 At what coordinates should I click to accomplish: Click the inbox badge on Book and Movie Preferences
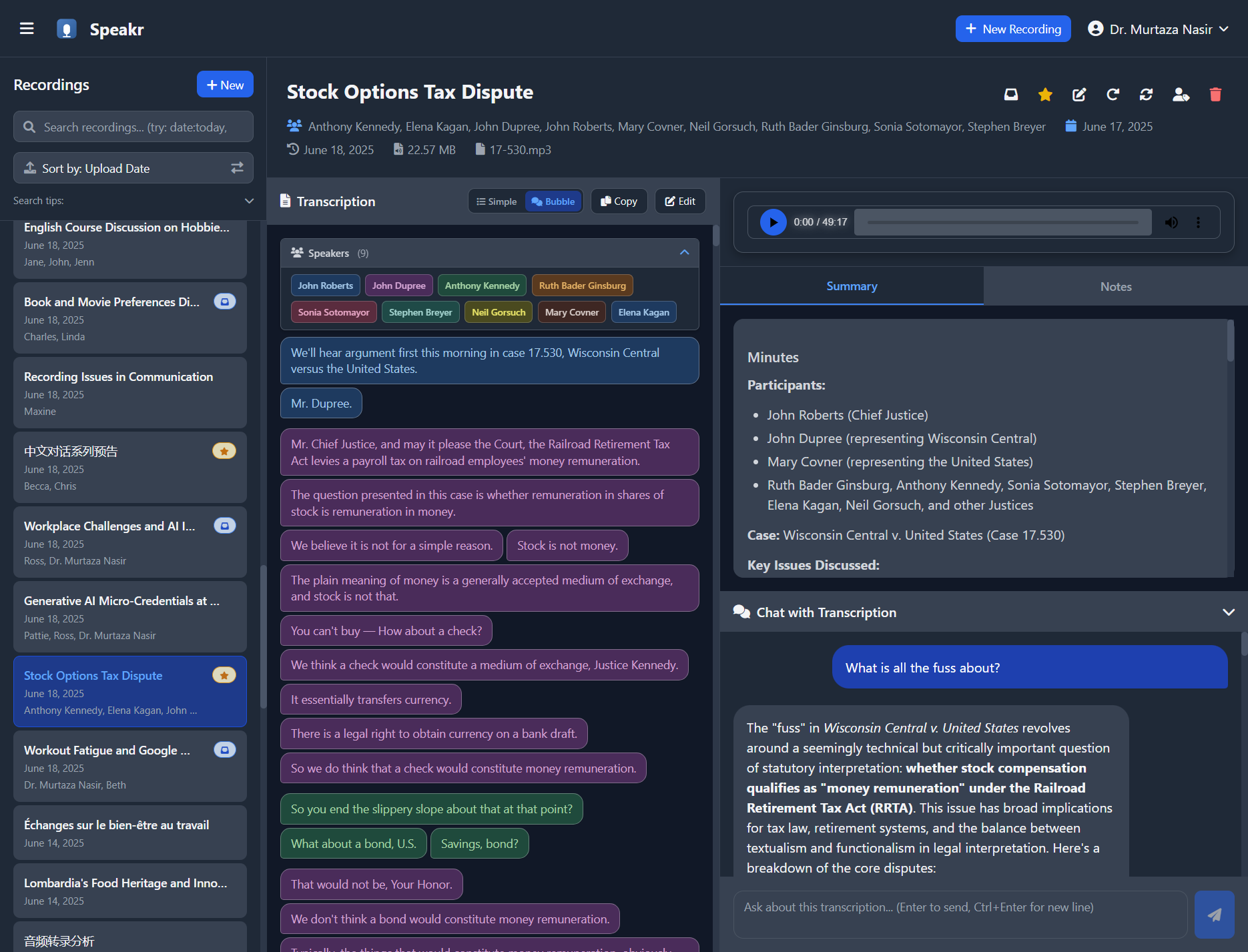tap(225, 302)
